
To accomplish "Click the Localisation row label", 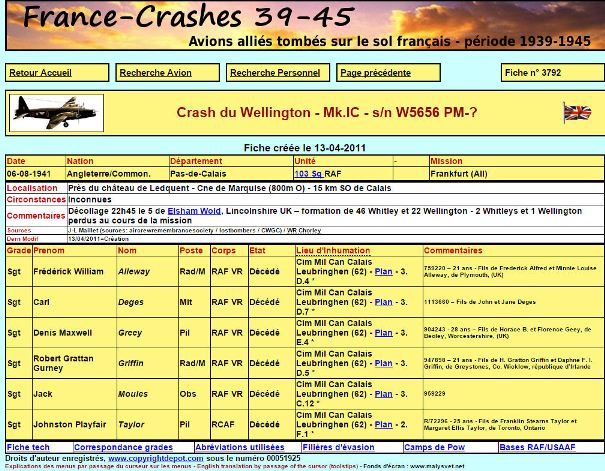I will 32,188.
